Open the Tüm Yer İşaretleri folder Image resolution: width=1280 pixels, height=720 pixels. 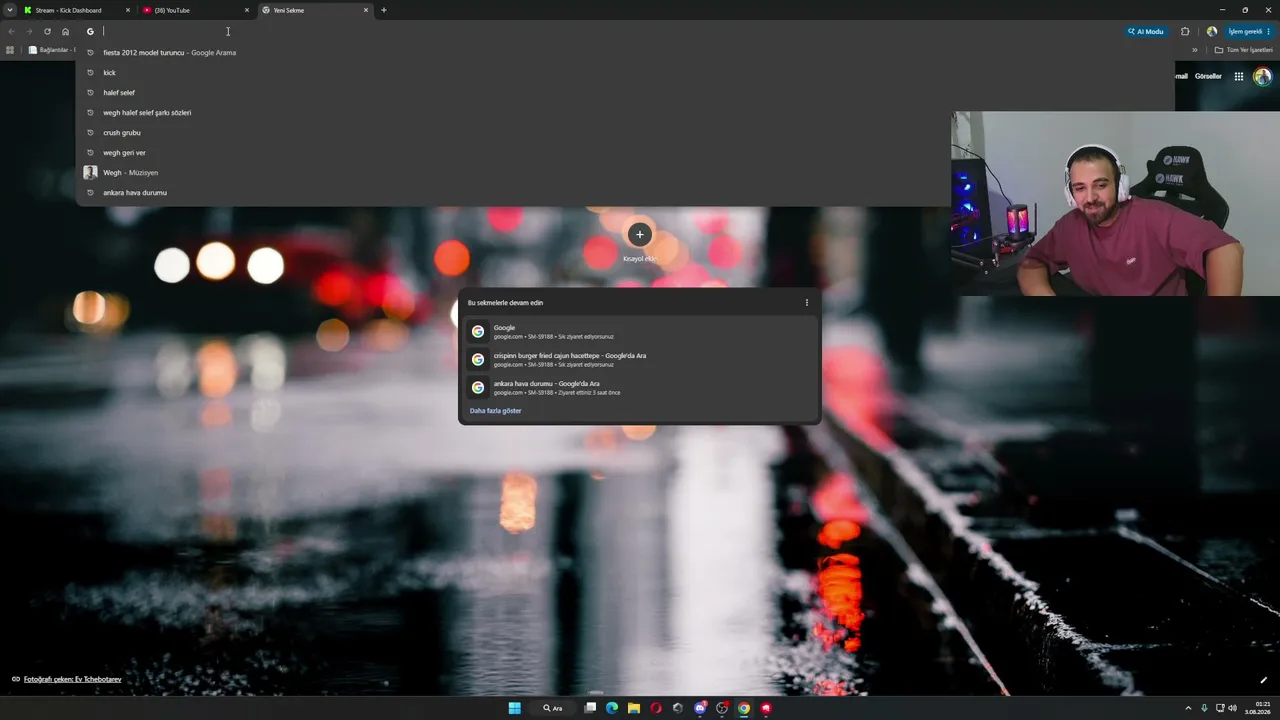click(1243, 50)
